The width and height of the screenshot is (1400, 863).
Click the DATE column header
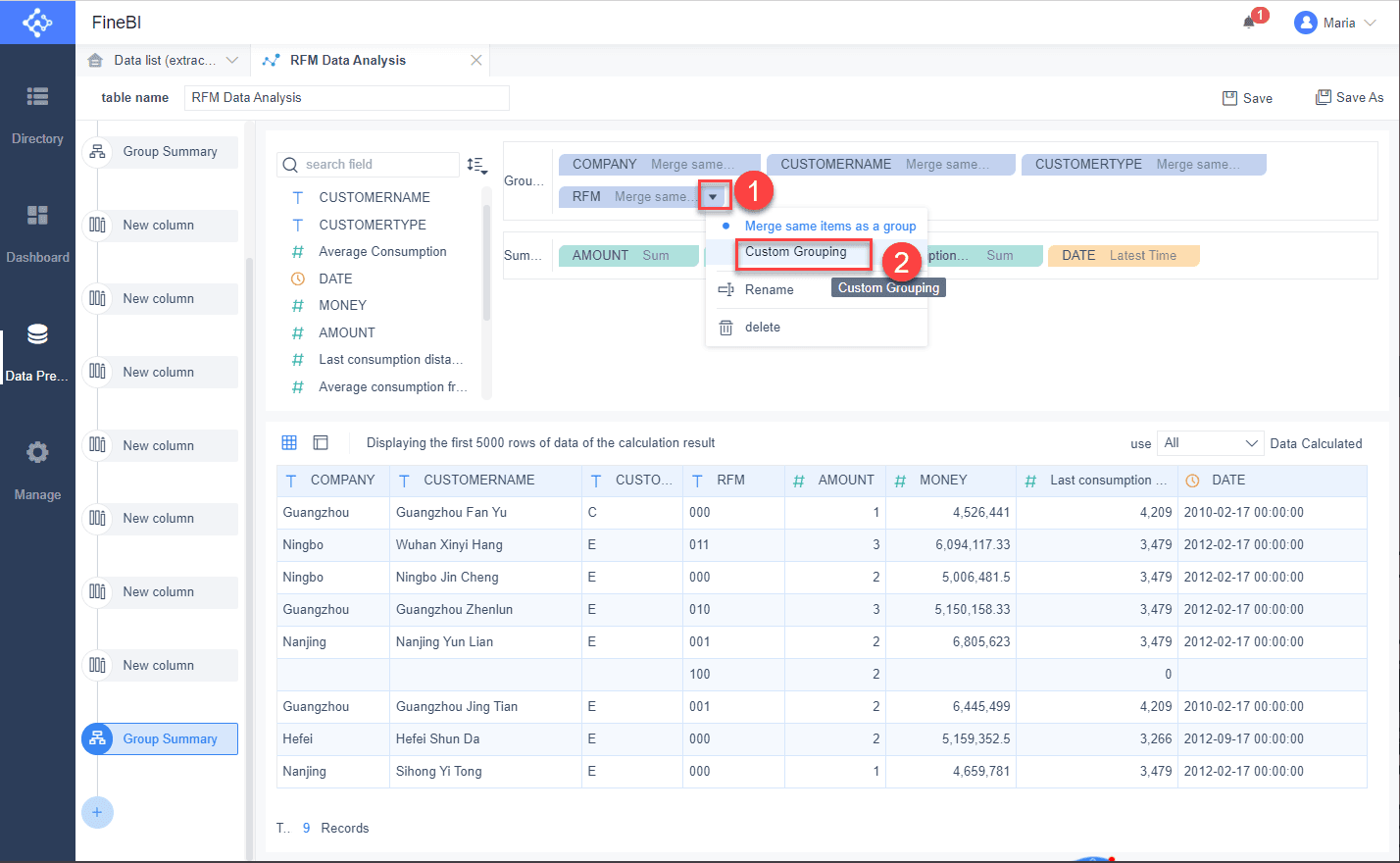(1273, 481)
